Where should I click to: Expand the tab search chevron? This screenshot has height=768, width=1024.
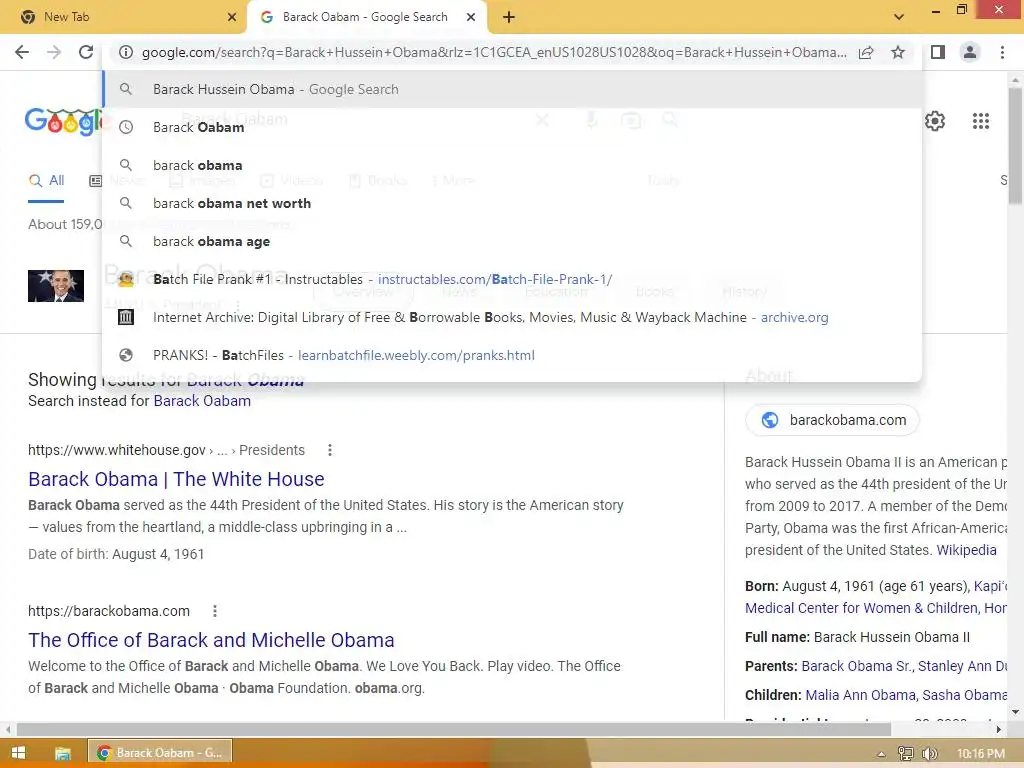(x=899, y=17)
